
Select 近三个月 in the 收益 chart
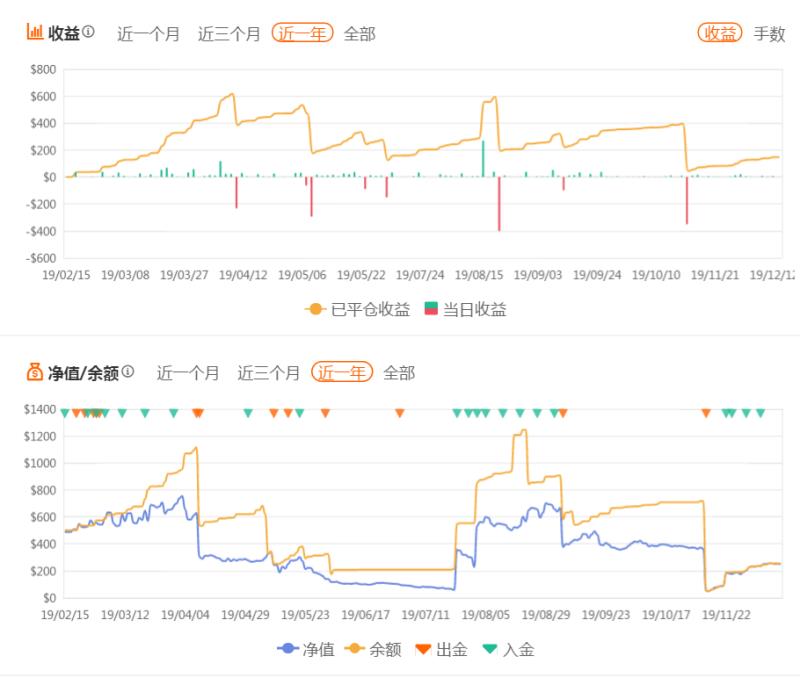229,34
